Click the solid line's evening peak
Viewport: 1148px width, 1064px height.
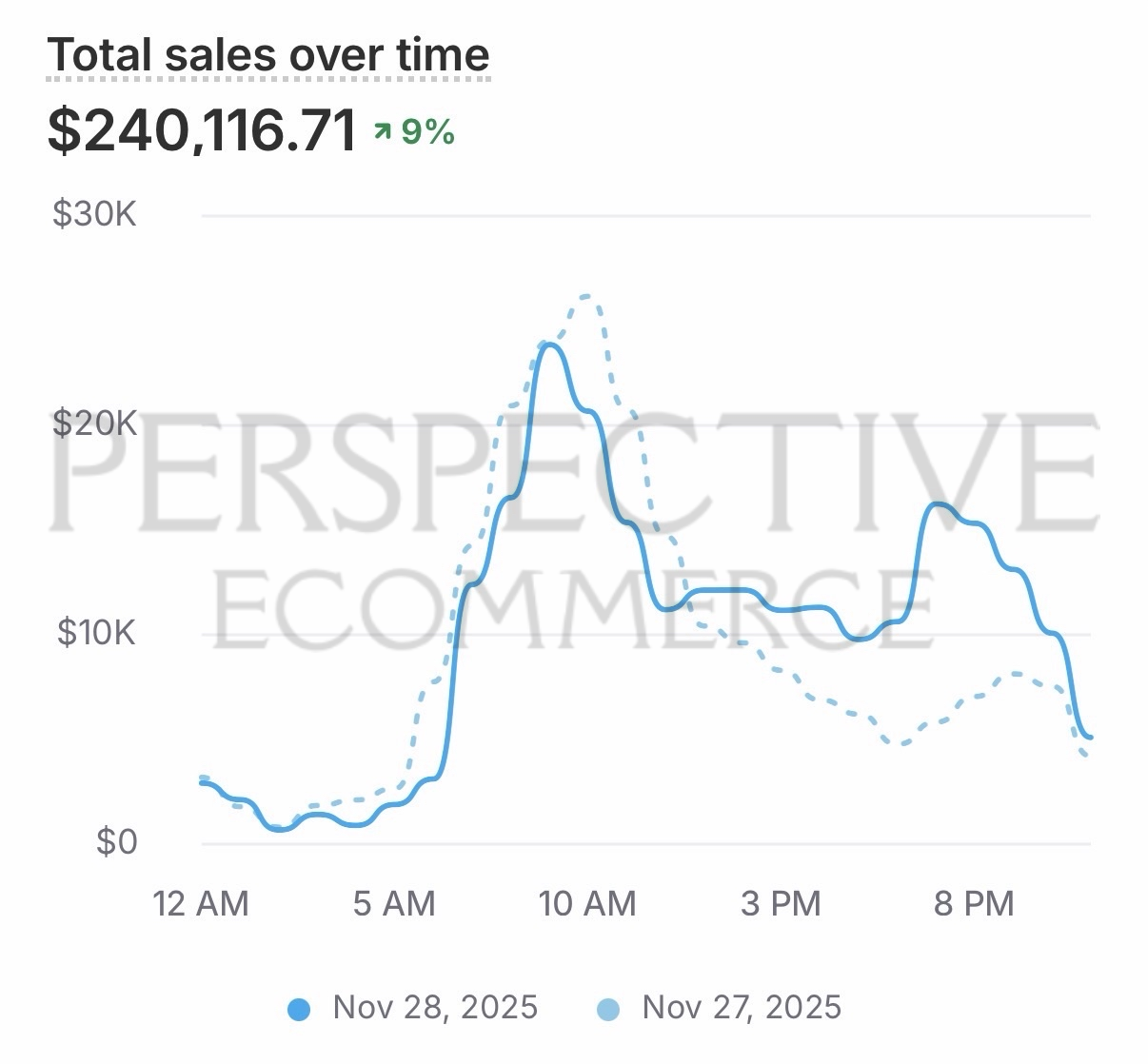pyautogui.click(x=939, y=503)
